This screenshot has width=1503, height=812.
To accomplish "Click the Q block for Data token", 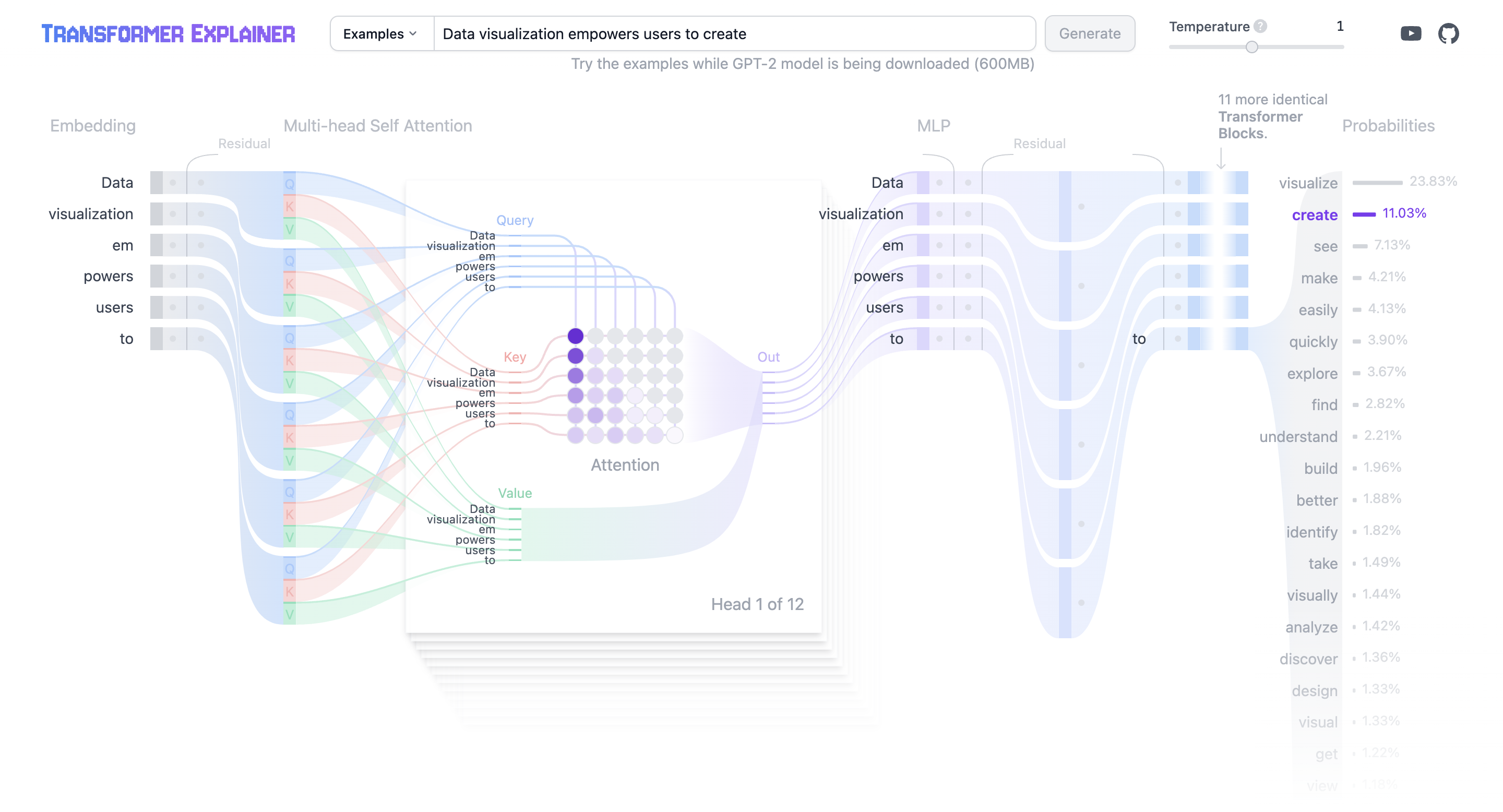I will [290, 184].
